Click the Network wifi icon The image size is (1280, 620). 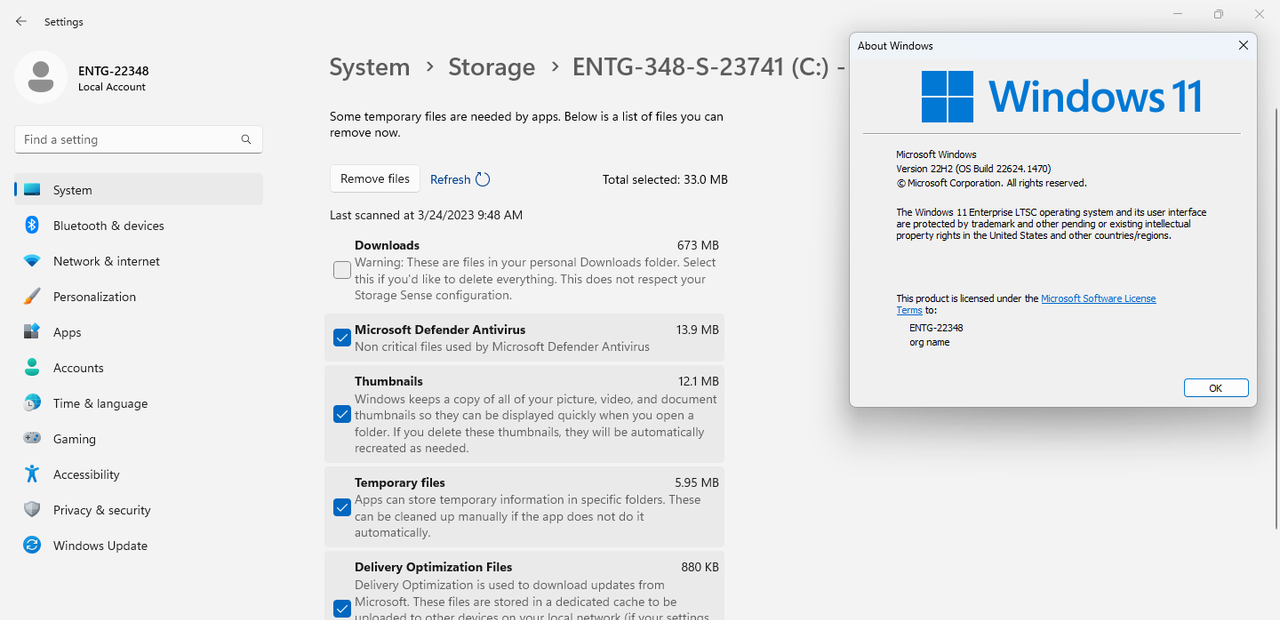(32, 261)
